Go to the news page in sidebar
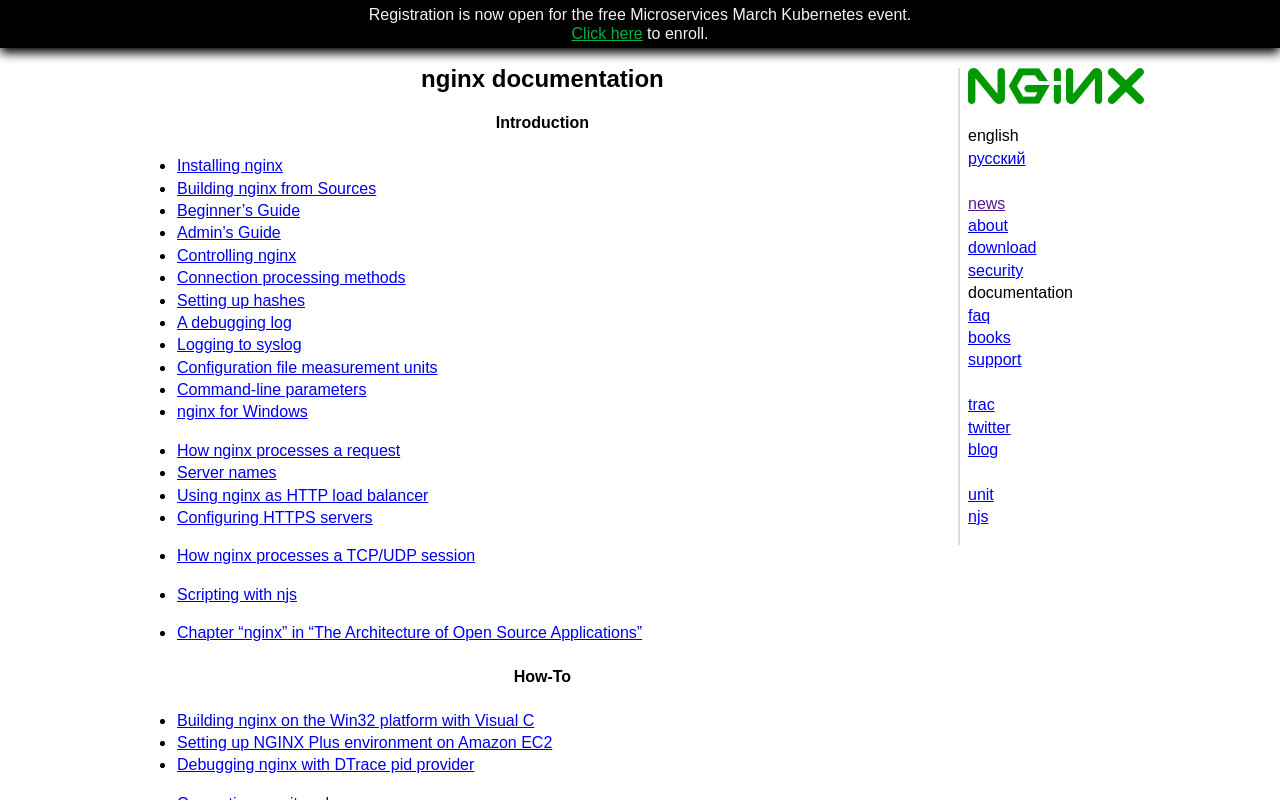The height and width of the screenshot is (800, 1280). (x=986, y=204)
